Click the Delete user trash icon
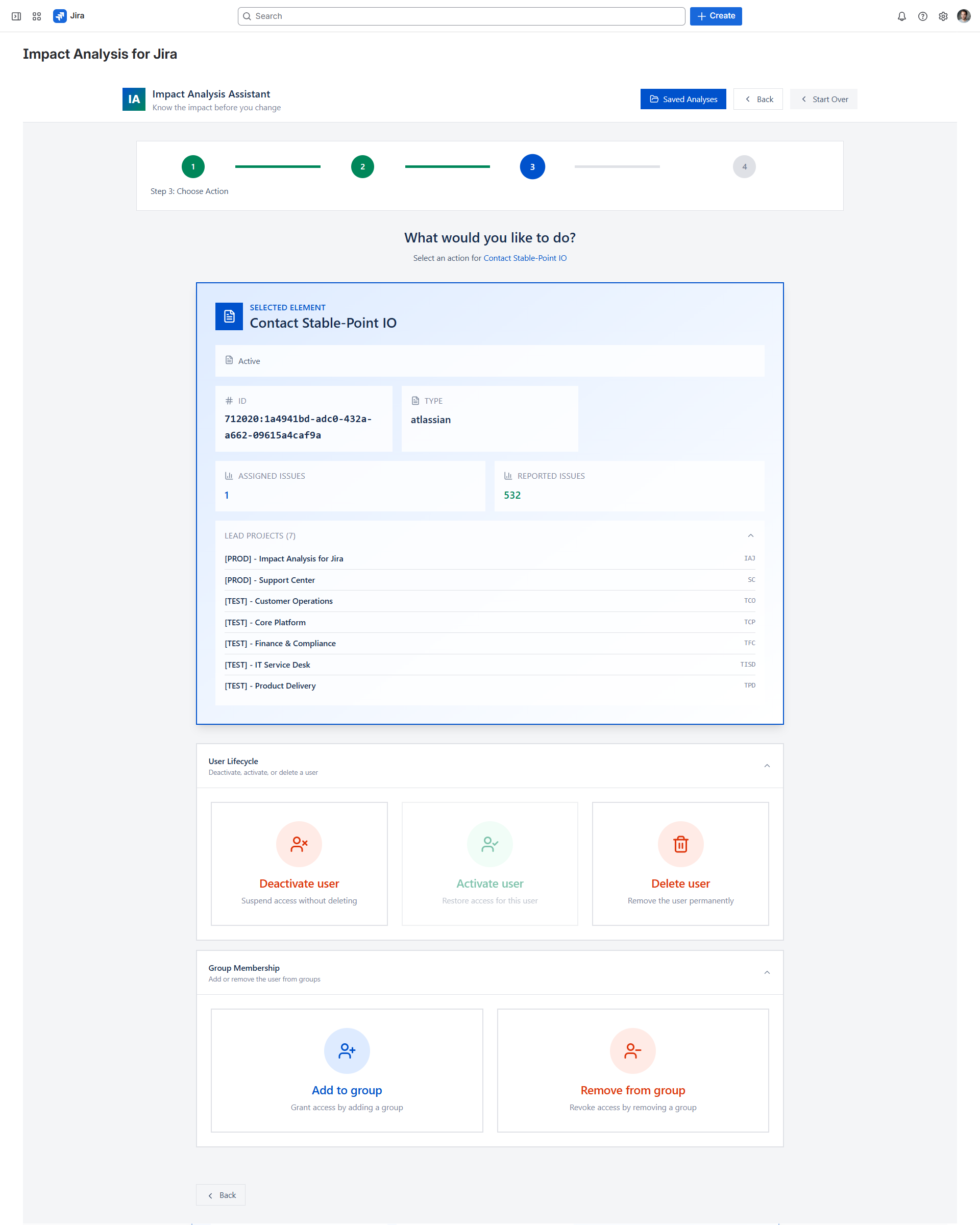Screen dimensions: 980x1226 coord(681,844)
